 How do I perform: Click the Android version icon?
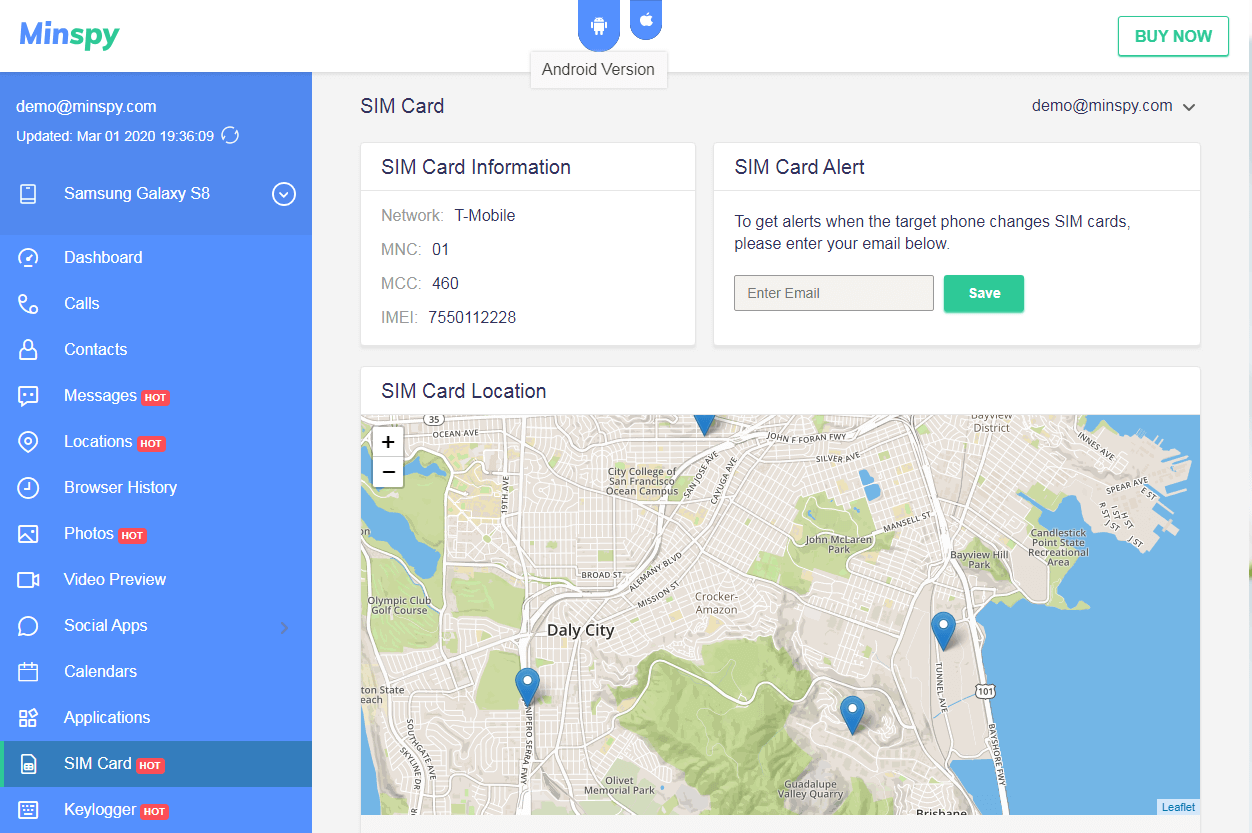pyautogui.click(x=599, y=25)
